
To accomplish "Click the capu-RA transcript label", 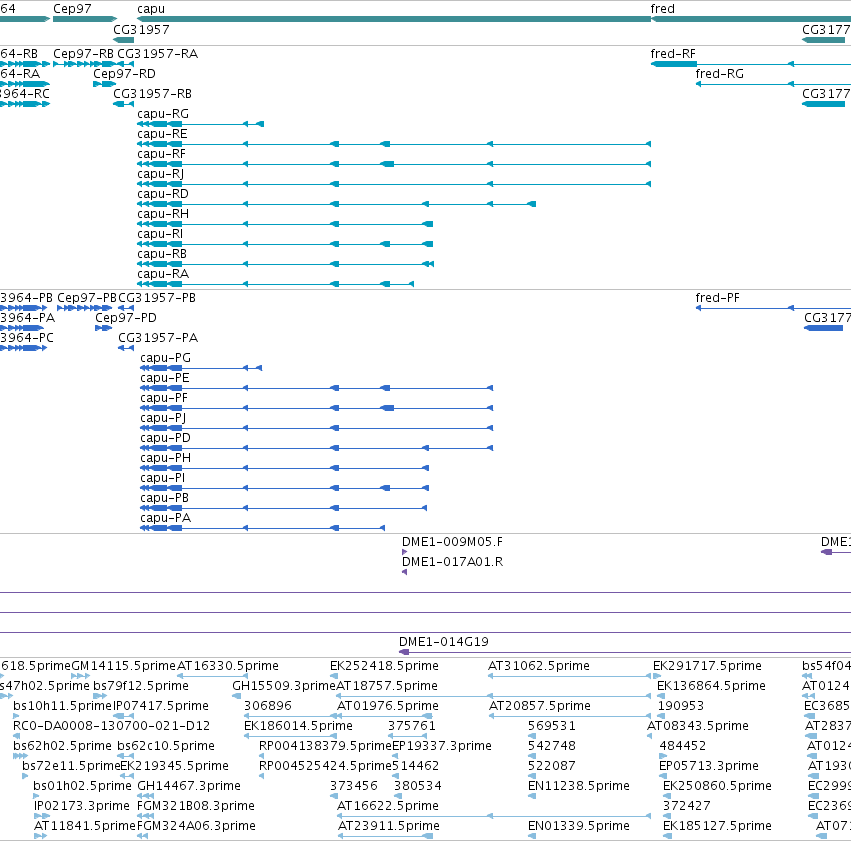I will pos(163,275).
